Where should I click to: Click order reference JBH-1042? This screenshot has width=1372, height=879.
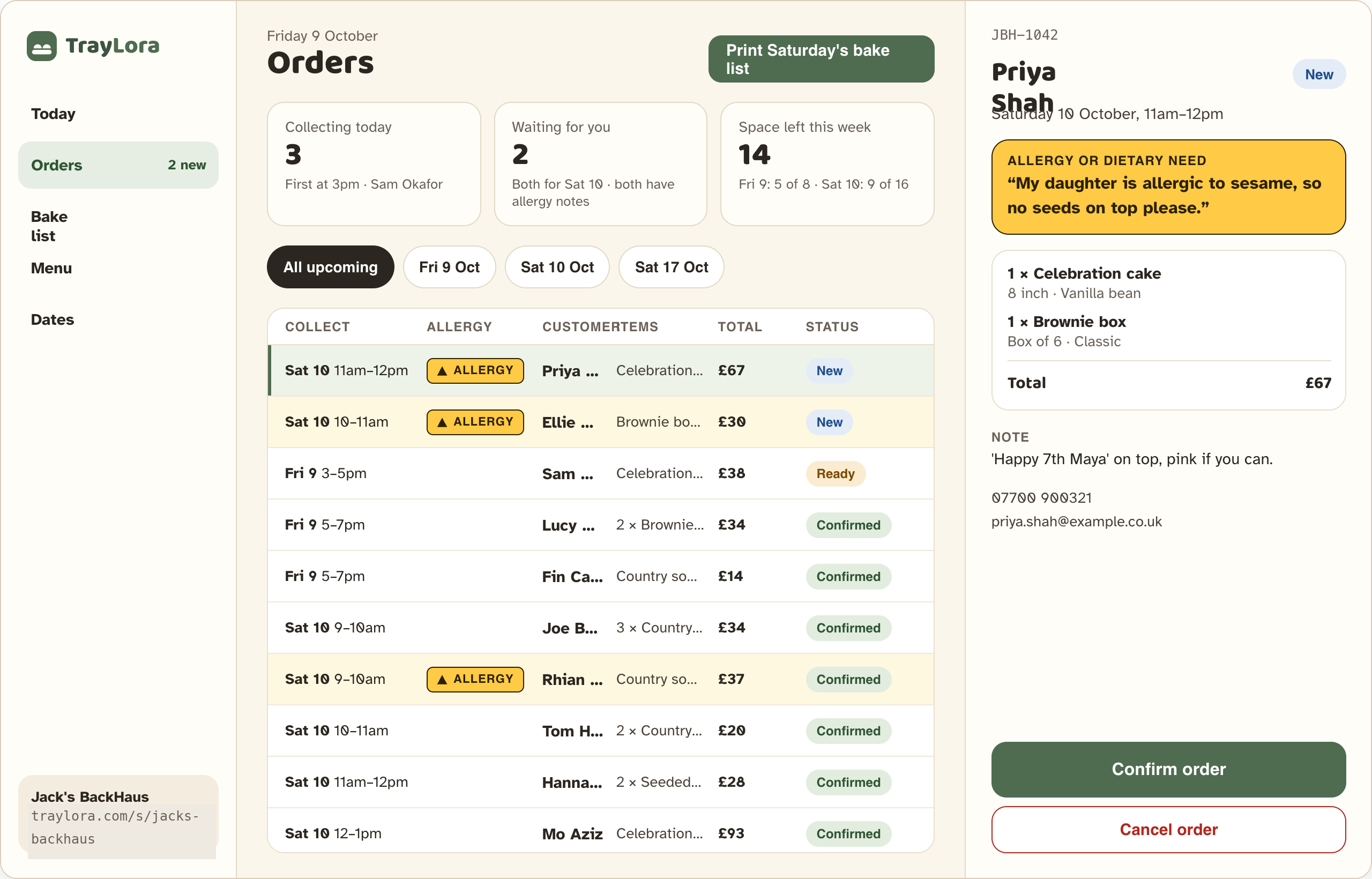coord(1024,35)
